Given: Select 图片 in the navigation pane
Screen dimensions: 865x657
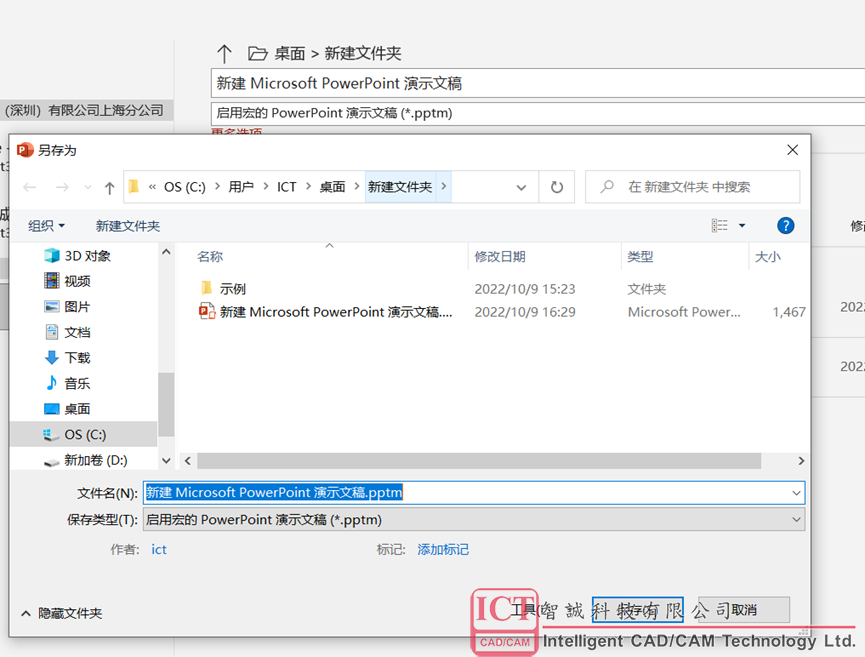Looking at the screenshot, I should click(77, 307).
